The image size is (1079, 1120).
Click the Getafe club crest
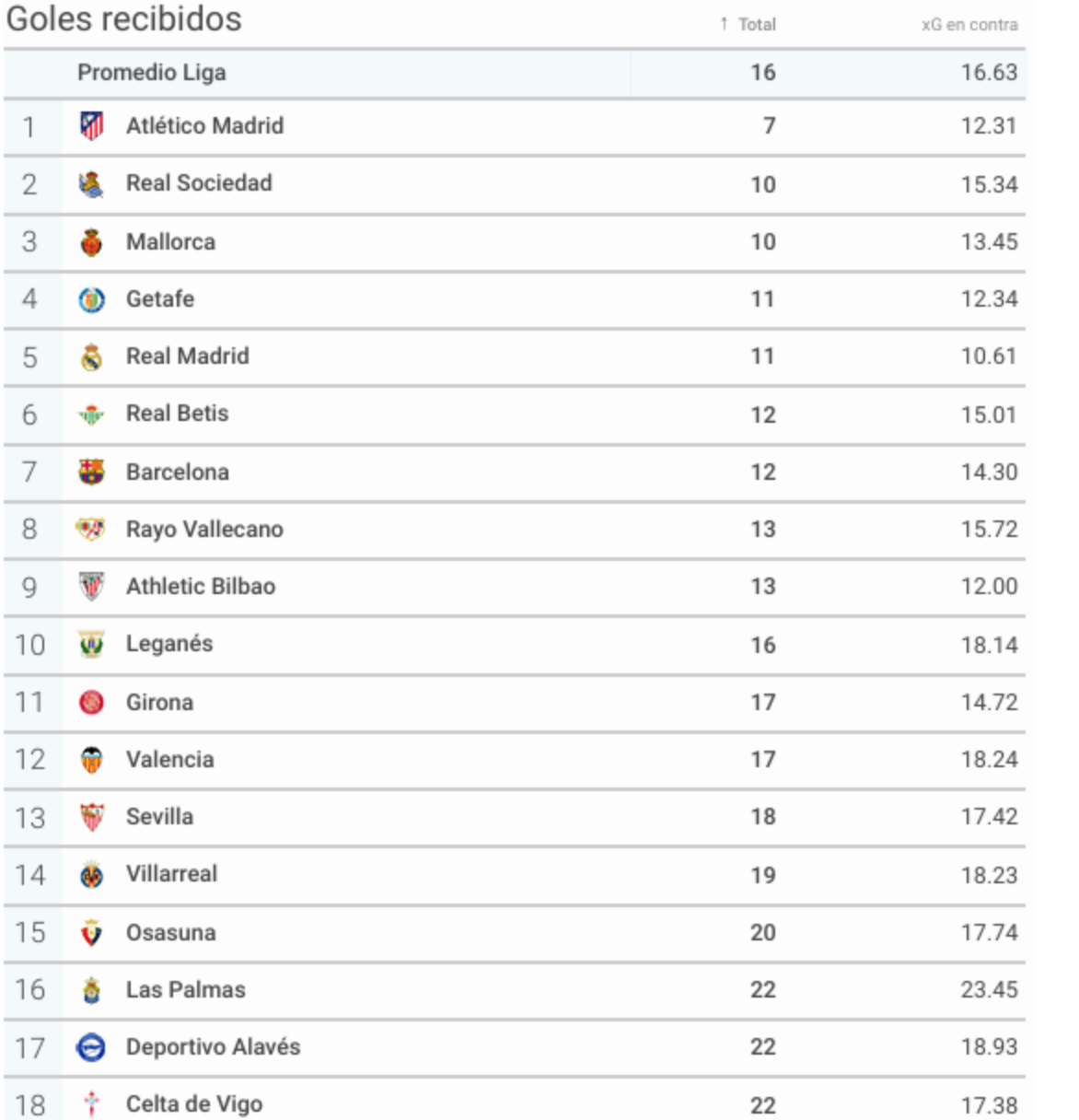coord(91,299)
